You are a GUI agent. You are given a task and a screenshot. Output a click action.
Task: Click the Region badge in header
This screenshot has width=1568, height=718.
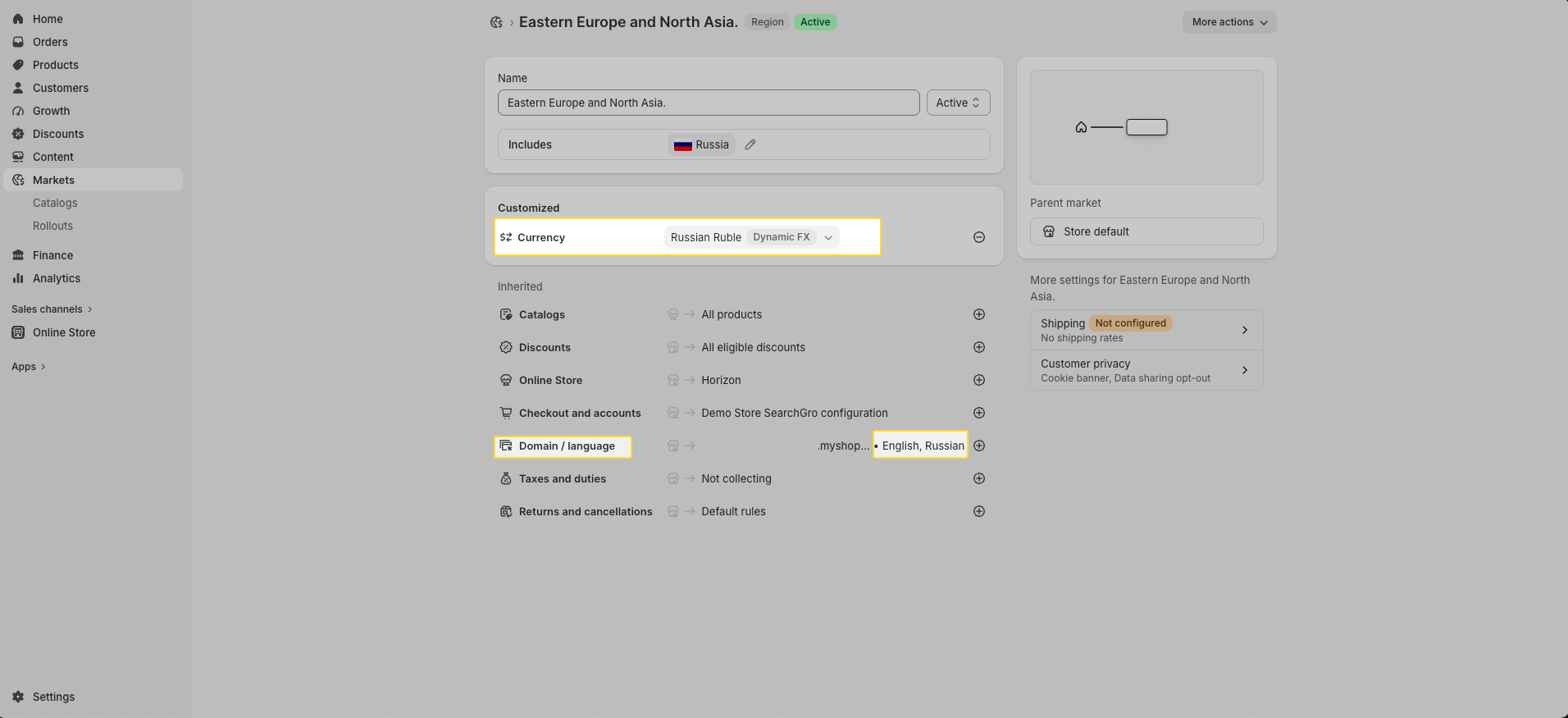pyautogui.click(x=768, y=22)
